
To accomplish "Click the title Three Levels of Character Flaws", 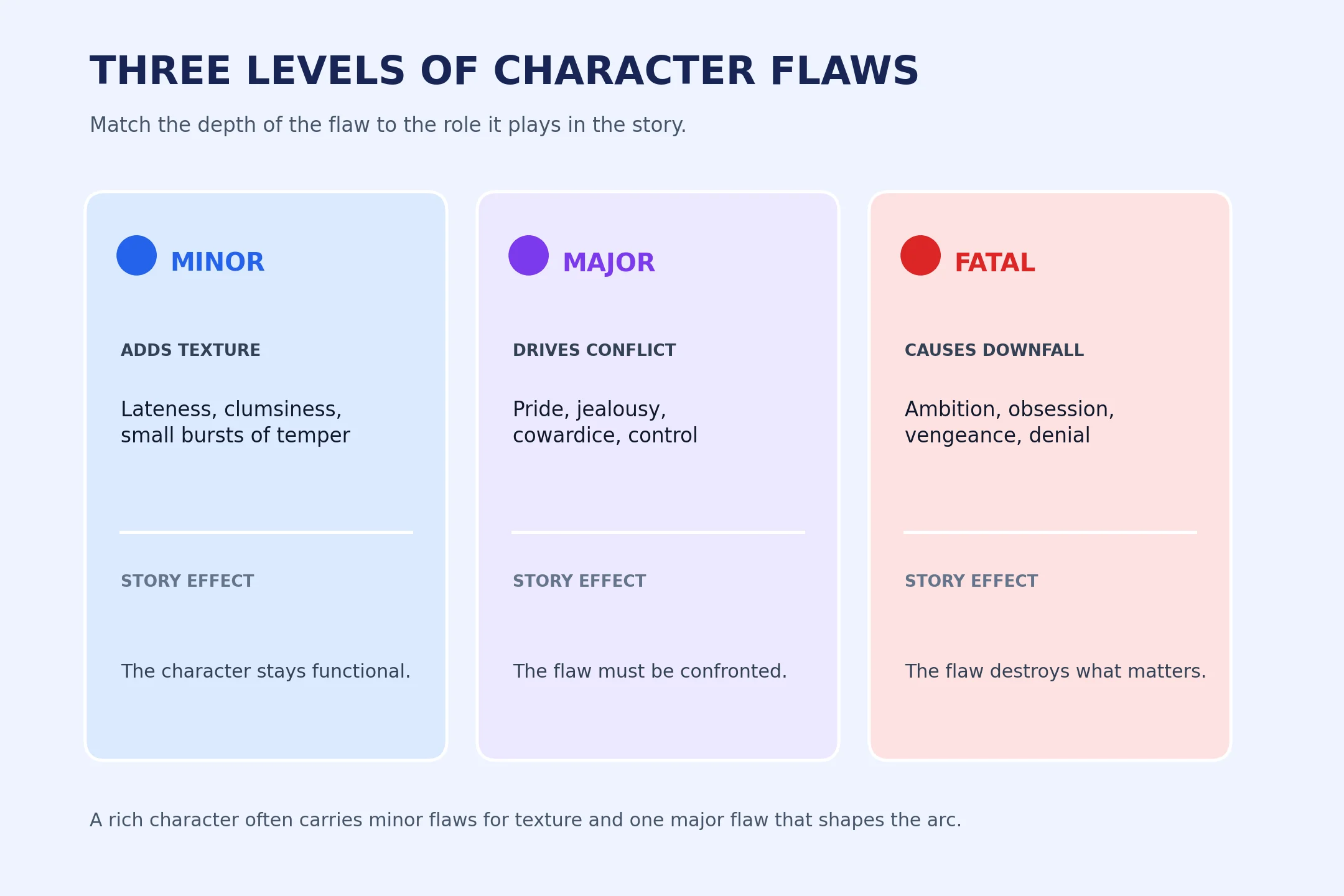I will [x=505, y=71].
